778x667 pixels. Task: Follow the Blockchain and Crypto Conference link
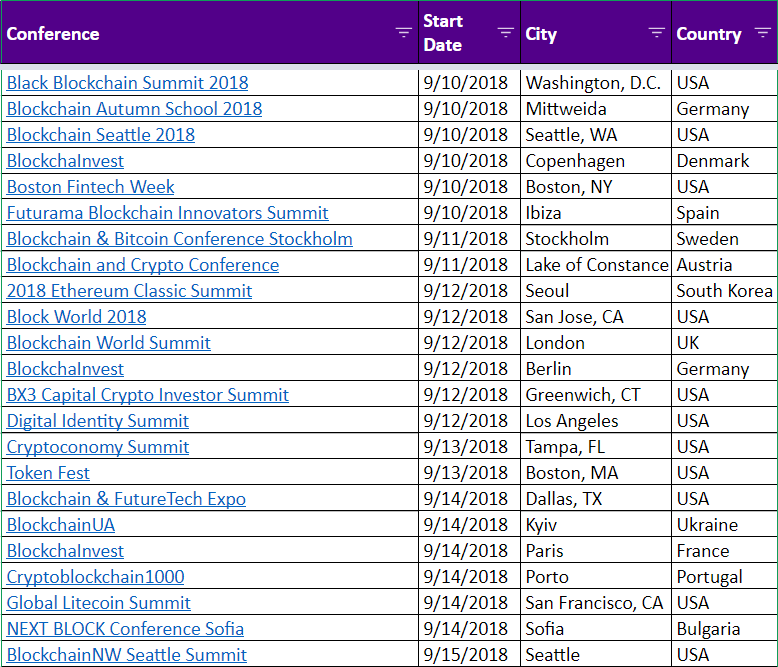(x=143, y=265)
